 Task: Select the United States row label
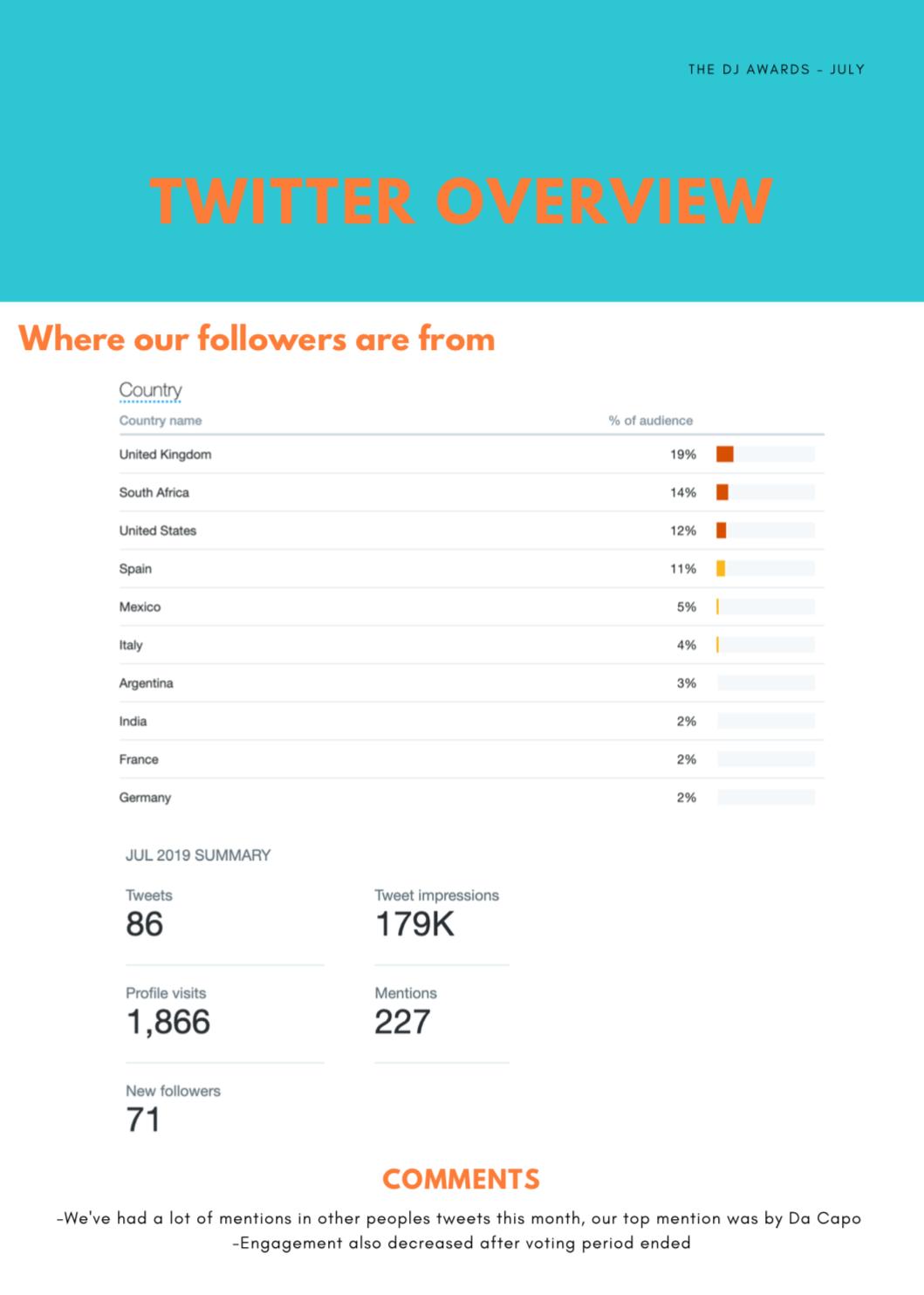pos(158,531)
